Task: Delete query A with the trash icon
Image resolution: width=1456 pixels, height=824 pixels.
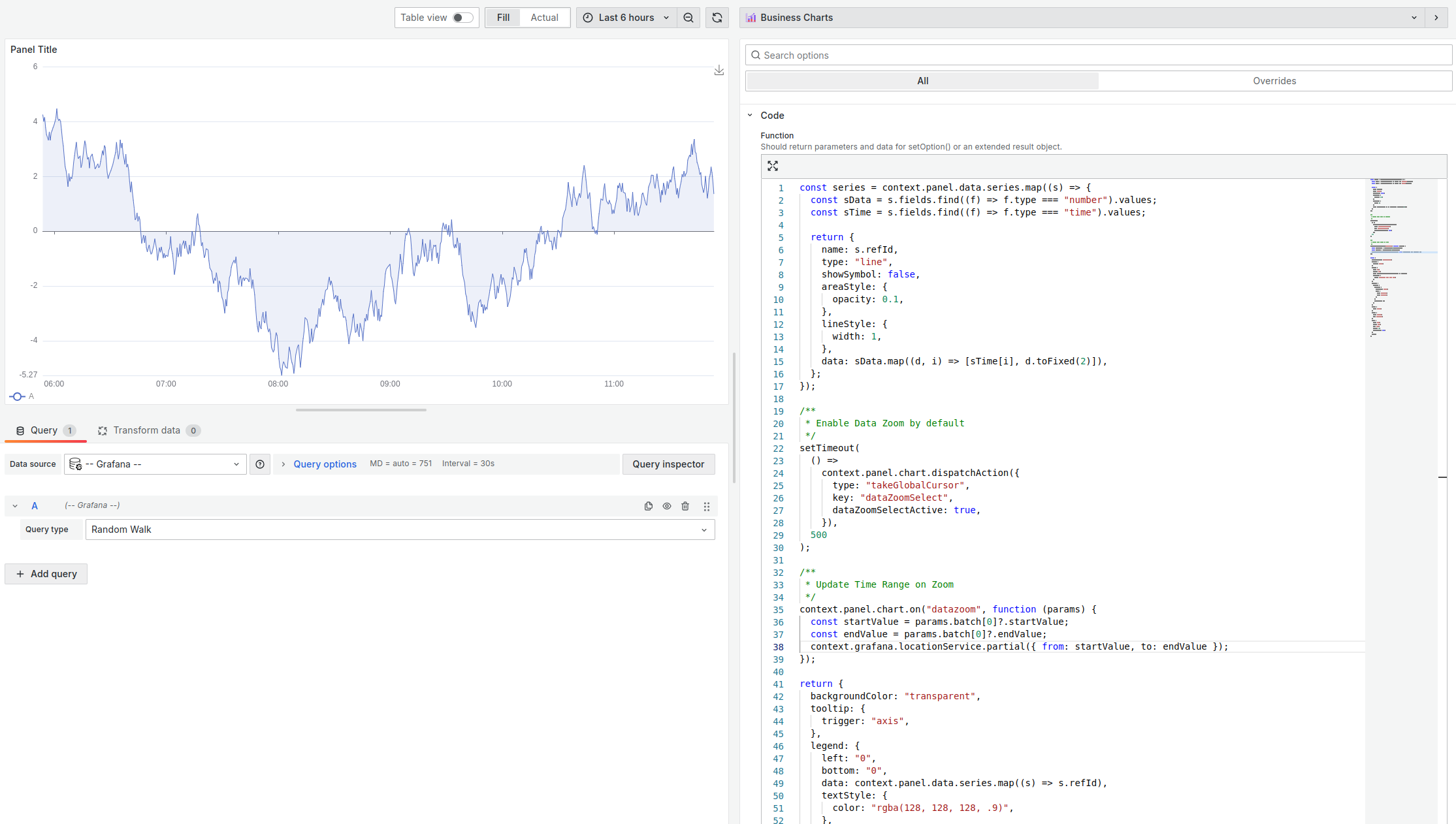Action: coord(685,506)
